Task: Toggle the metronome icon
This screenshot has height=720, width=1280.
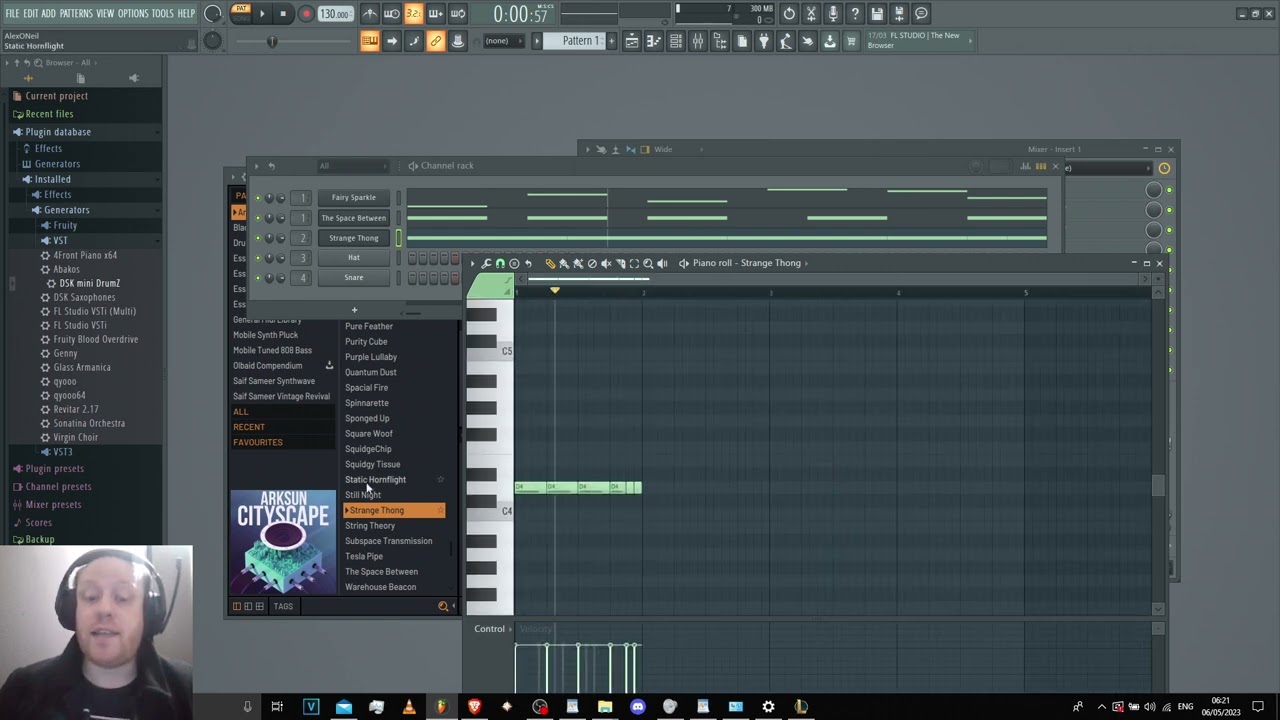Action: pos(371,14)
